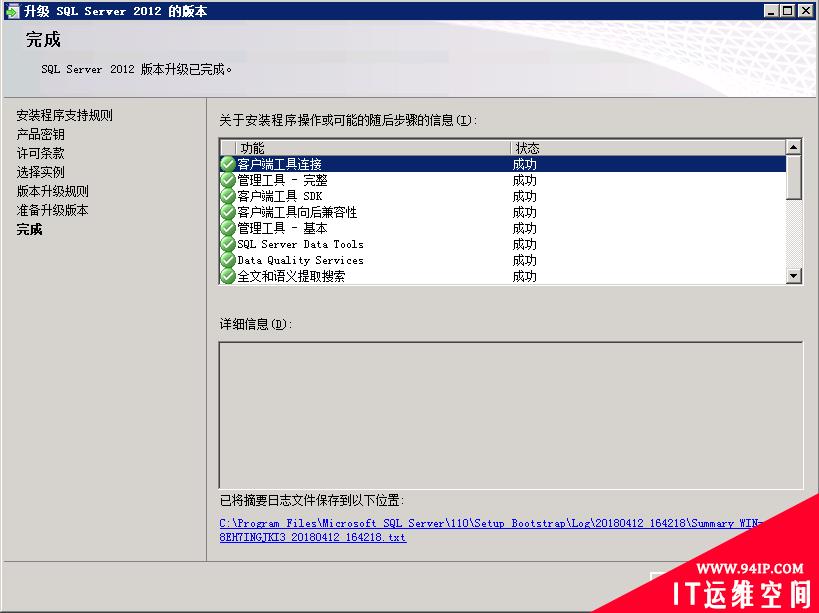Select the SQL Server Data Tools row

502,244
